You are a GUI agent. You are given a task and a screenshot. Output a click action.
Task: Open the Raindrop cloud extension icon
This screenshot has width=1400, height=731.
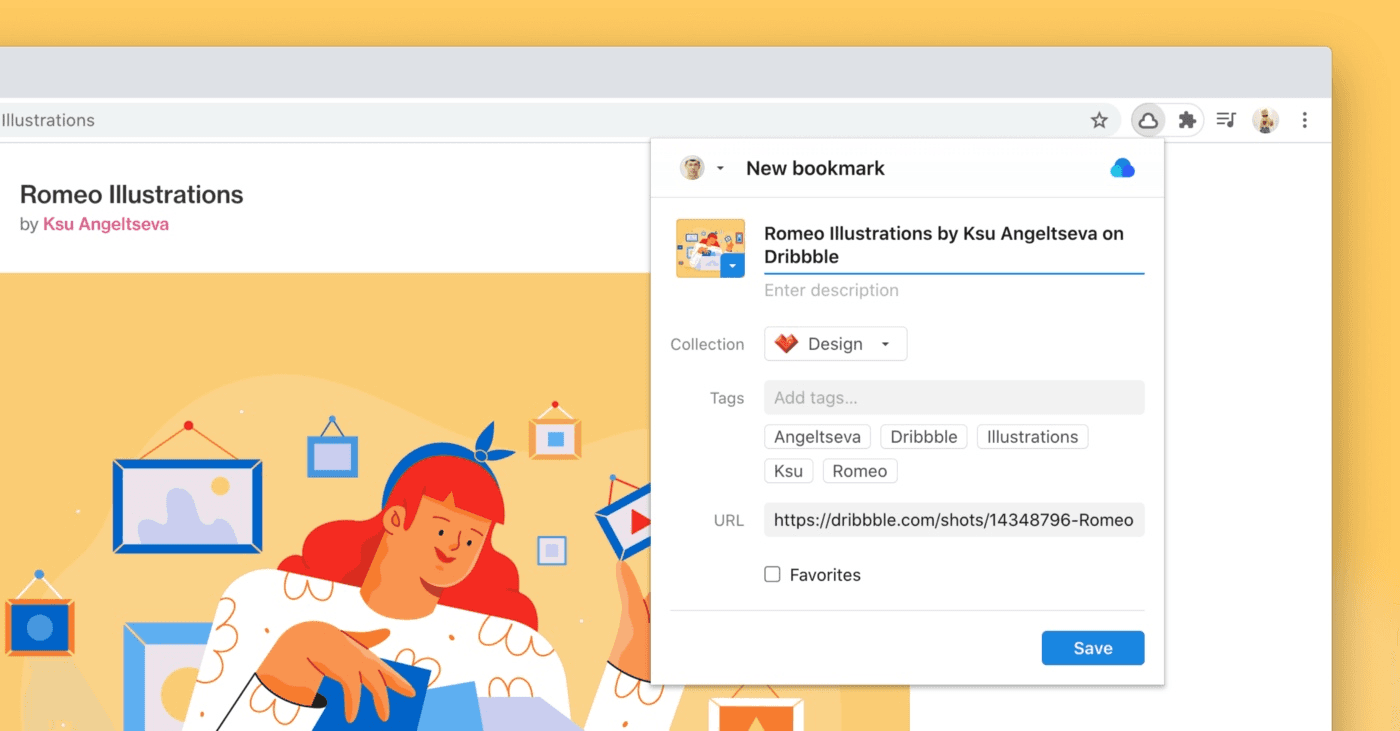click(x=1148, y=120)
